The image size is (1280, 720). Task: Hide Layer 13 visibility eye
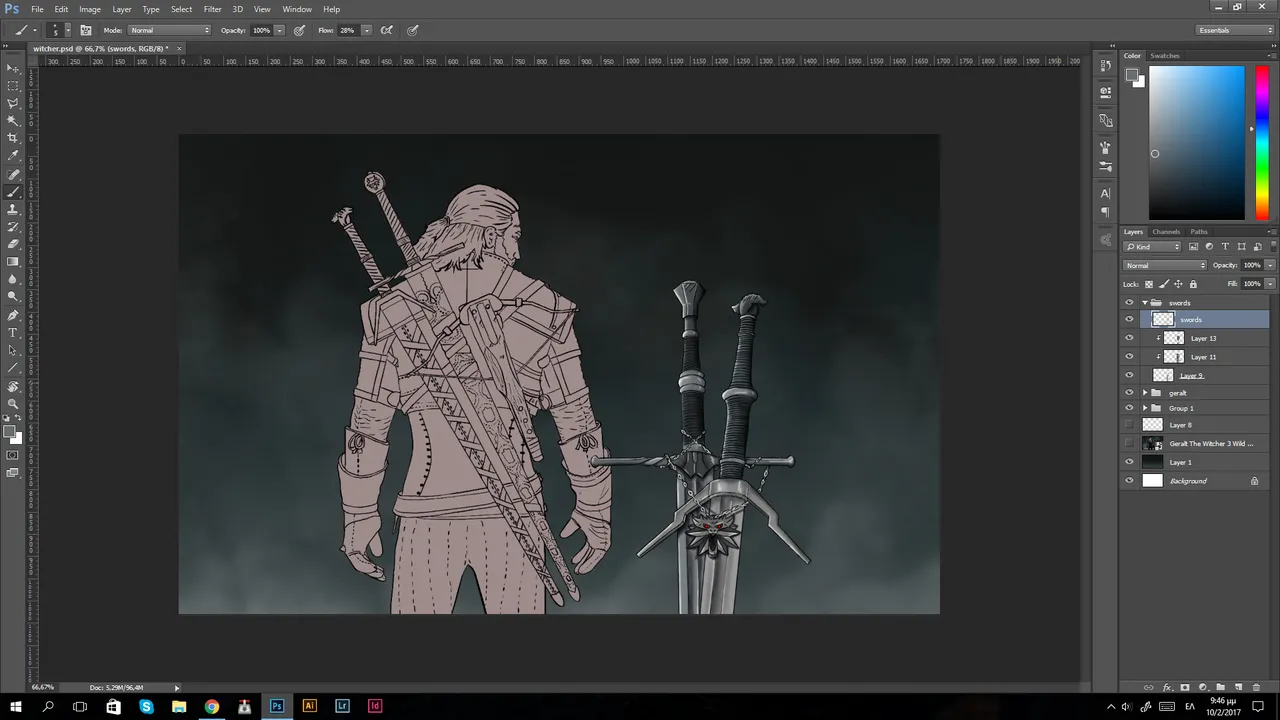[1129, 338]
